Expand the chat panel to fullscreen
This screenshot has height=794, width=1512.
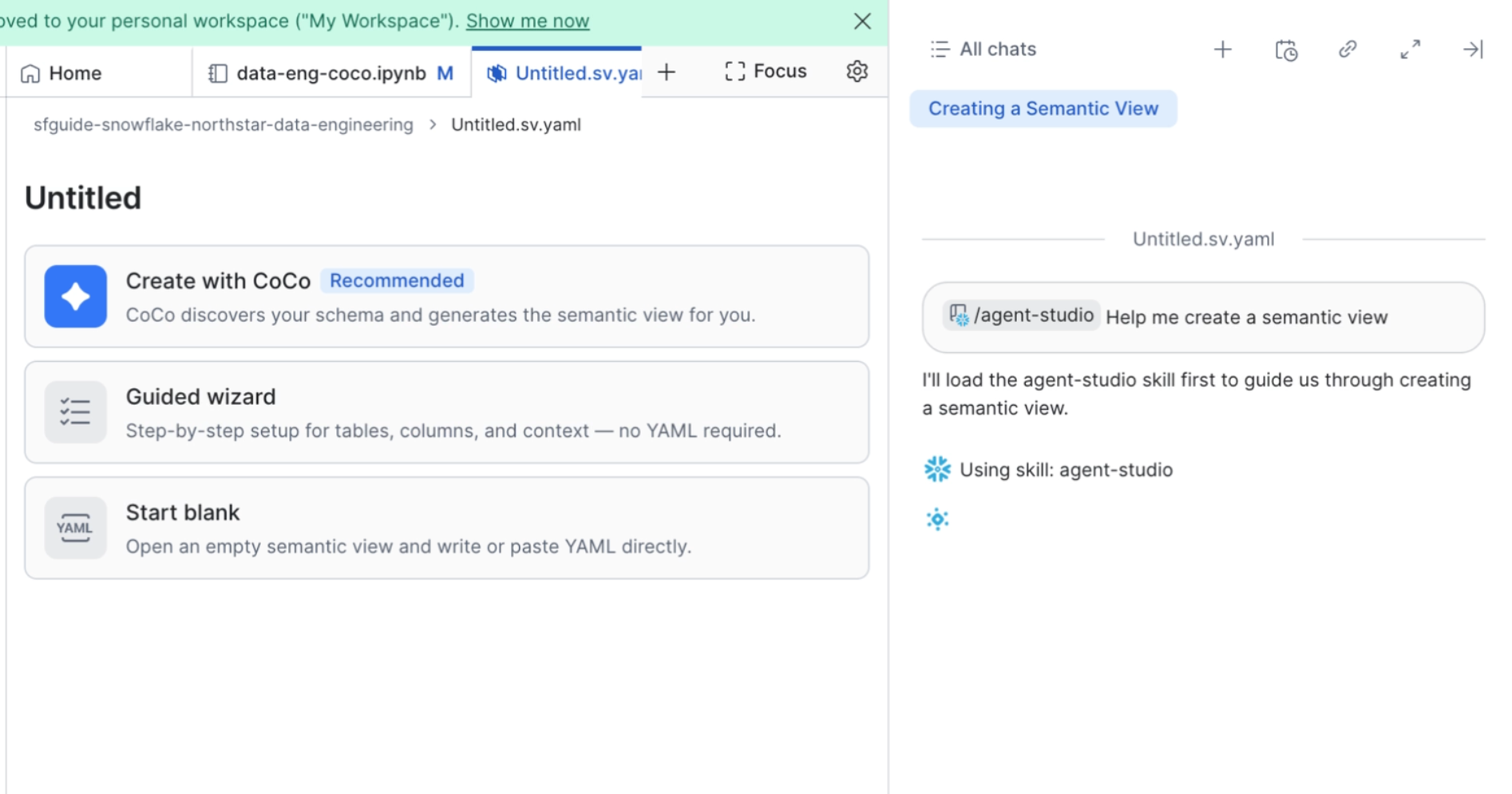pyautogui.click(x=1411, y=50)
